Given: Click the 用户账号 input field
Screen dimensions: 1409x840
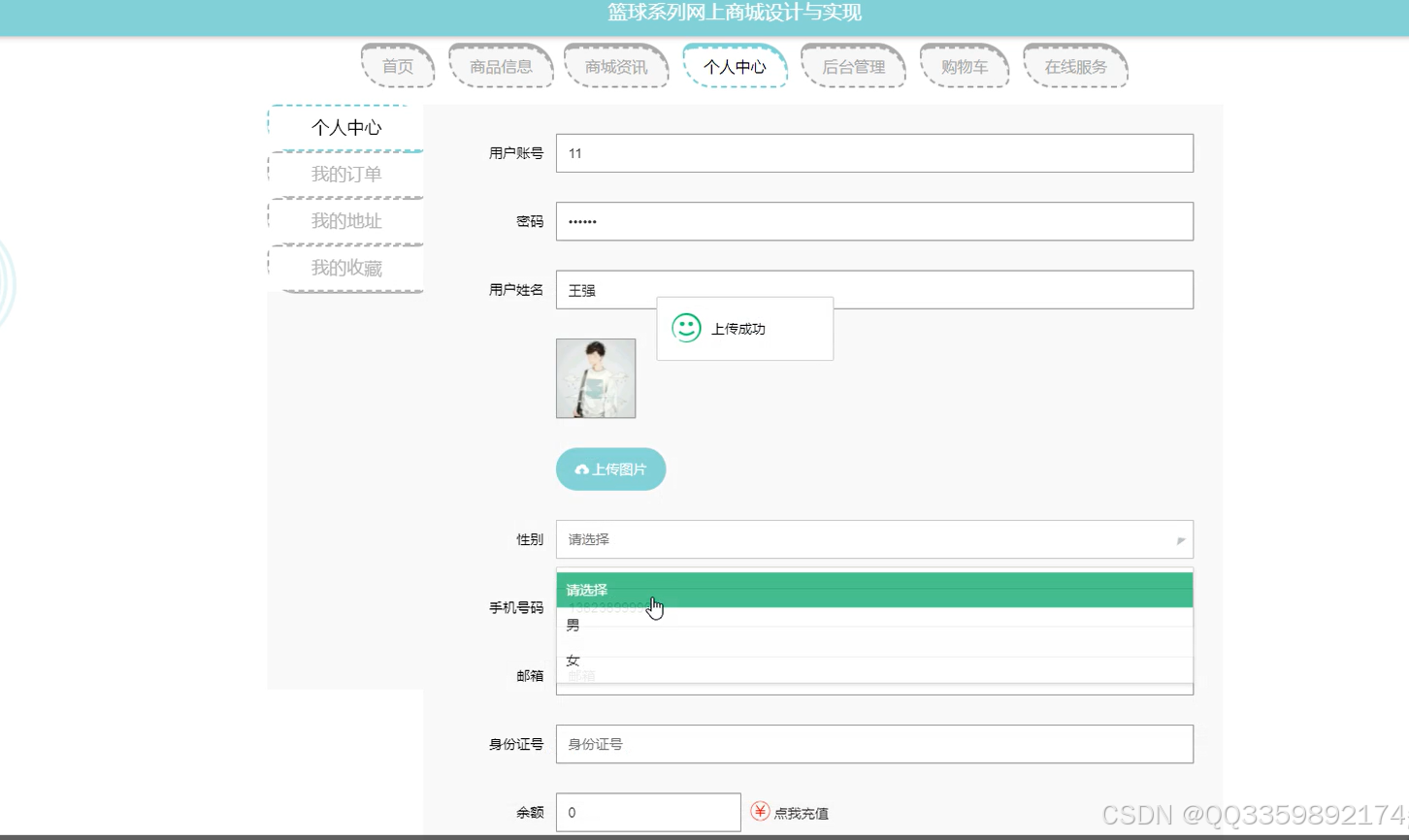Looking at the screenshot, I should (x=874, y=153).
